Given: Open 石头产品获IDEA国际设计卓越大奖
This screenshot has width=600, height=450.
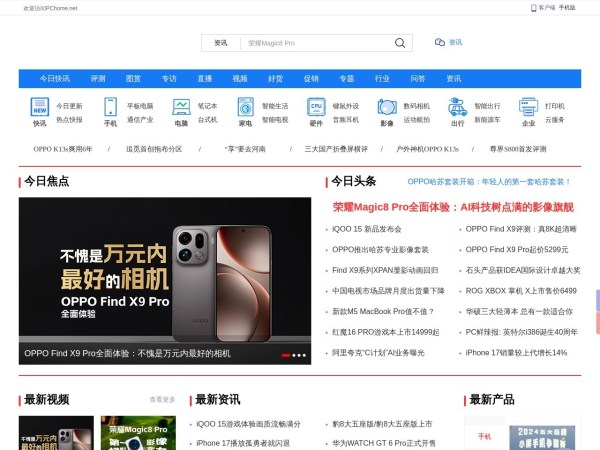Looking at the screenshot, I should [523, 270].
